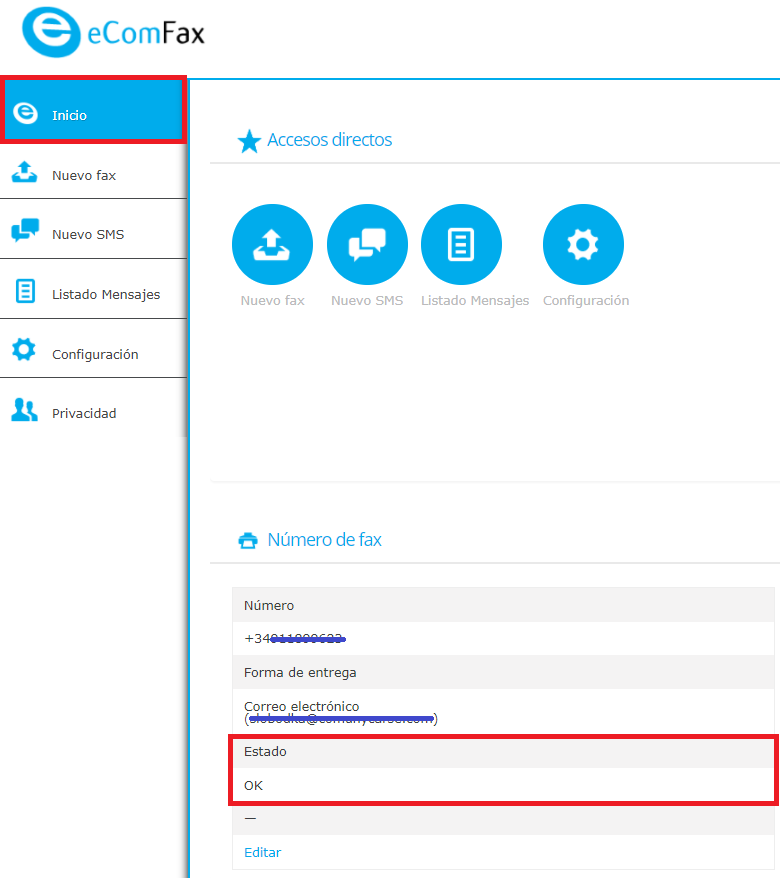This screenshot has height=878, width=780.
Task: Click the OK status value
Action: click(253, 786)
